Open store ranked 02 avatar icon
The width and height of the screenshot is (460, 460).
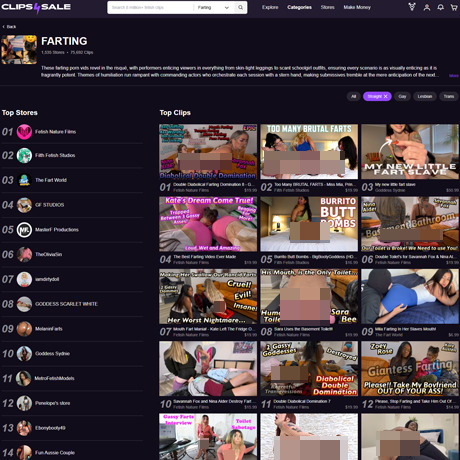click(x=24, y=155)
